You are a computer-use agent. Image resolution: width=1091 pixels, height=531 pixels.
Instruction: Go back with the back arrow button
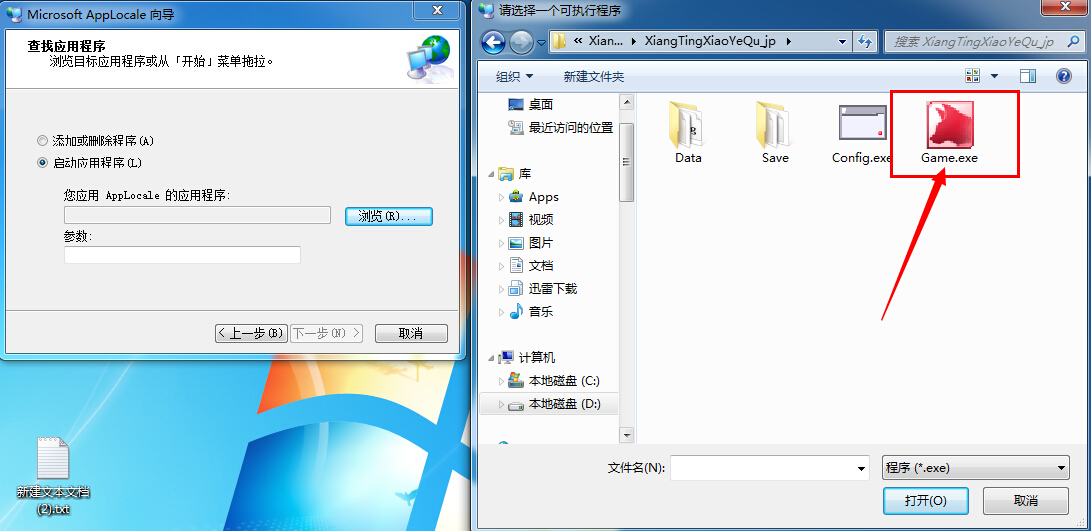493,42
